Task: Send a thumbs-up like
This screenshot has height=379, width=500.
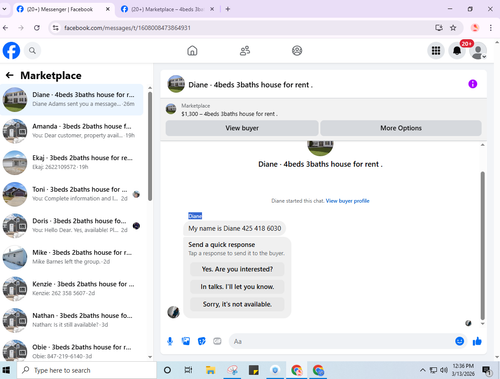Action: click(x=477, y=341)
